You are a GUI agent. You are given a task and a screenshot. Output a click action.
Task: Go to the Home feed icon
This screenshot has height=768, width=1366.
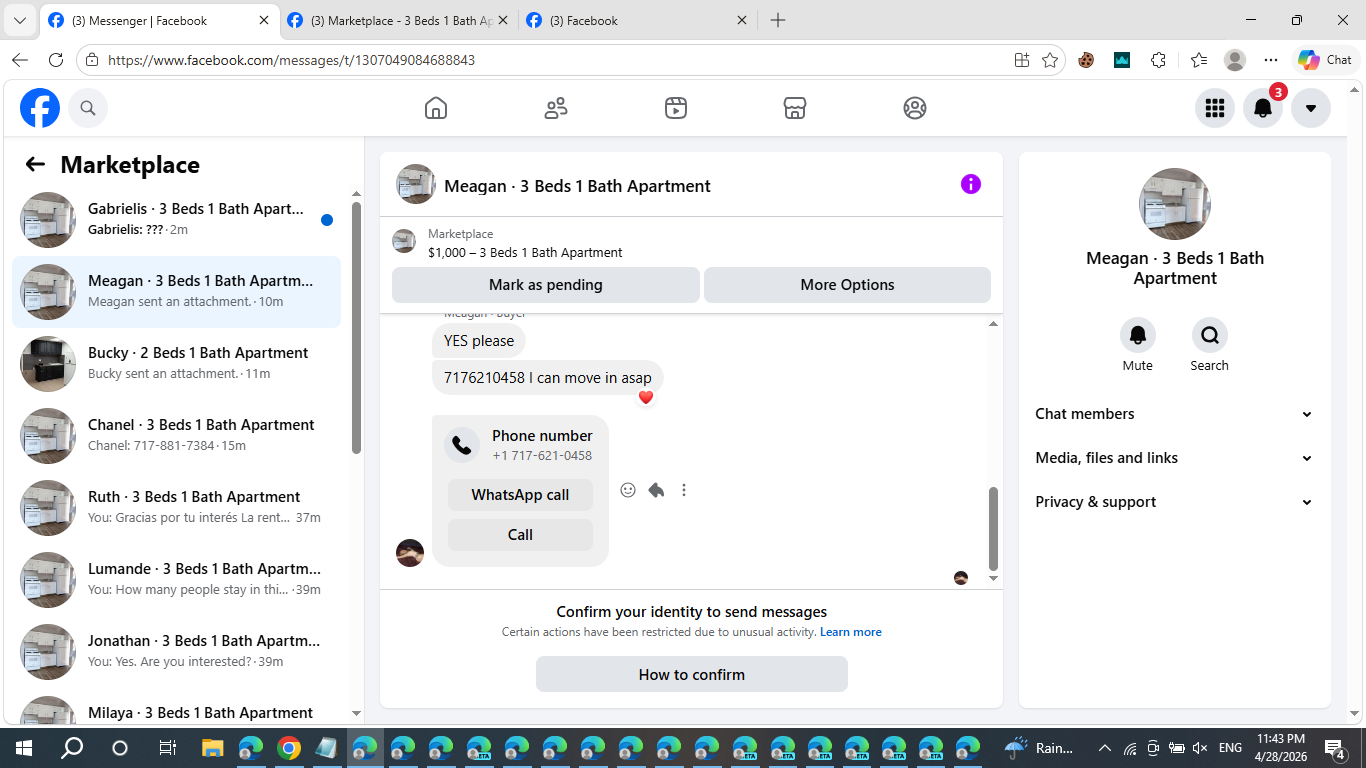[x=436, y=108]
